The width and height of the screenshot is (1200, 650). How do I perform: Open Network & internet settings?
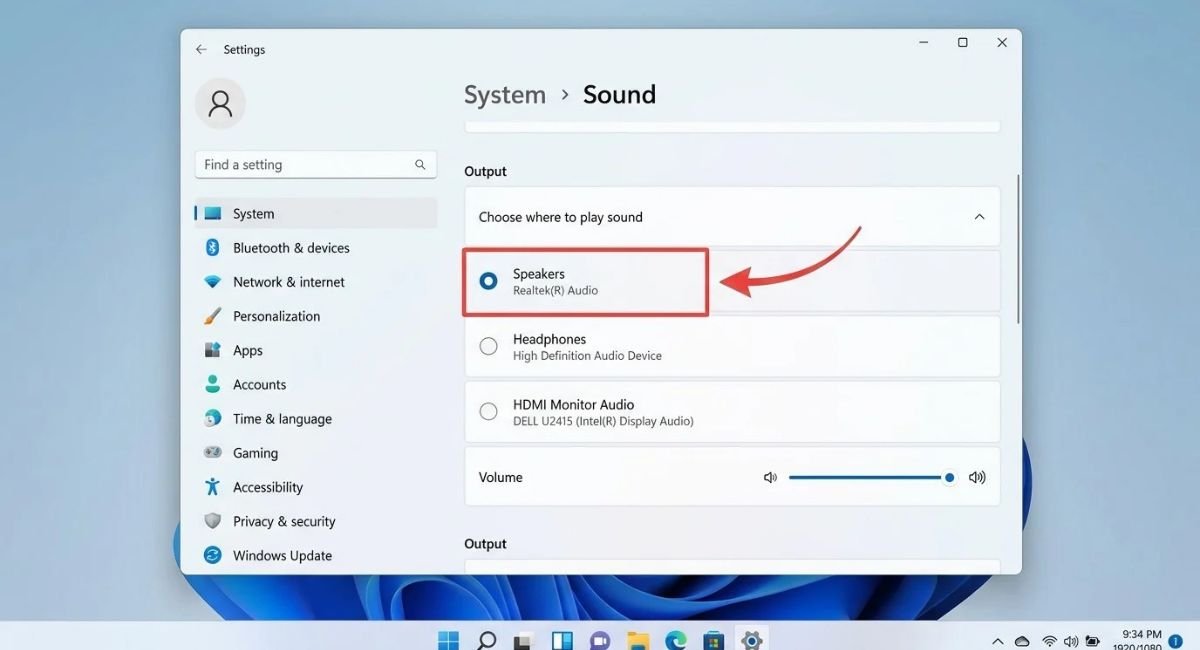point(315,282)
